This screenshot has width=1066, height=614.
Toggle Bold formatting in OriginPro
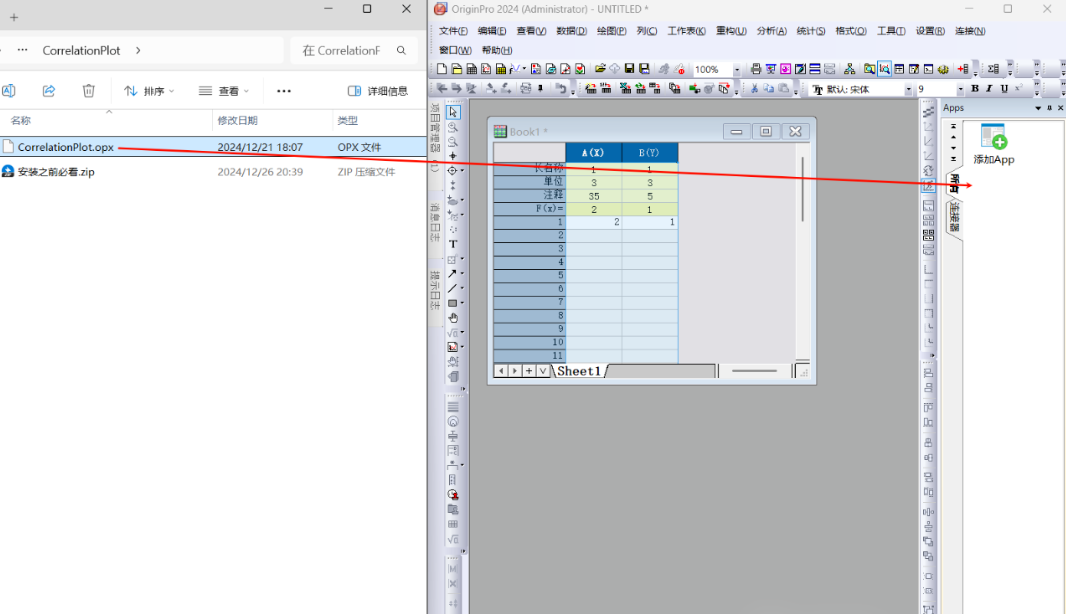[975, 88]
